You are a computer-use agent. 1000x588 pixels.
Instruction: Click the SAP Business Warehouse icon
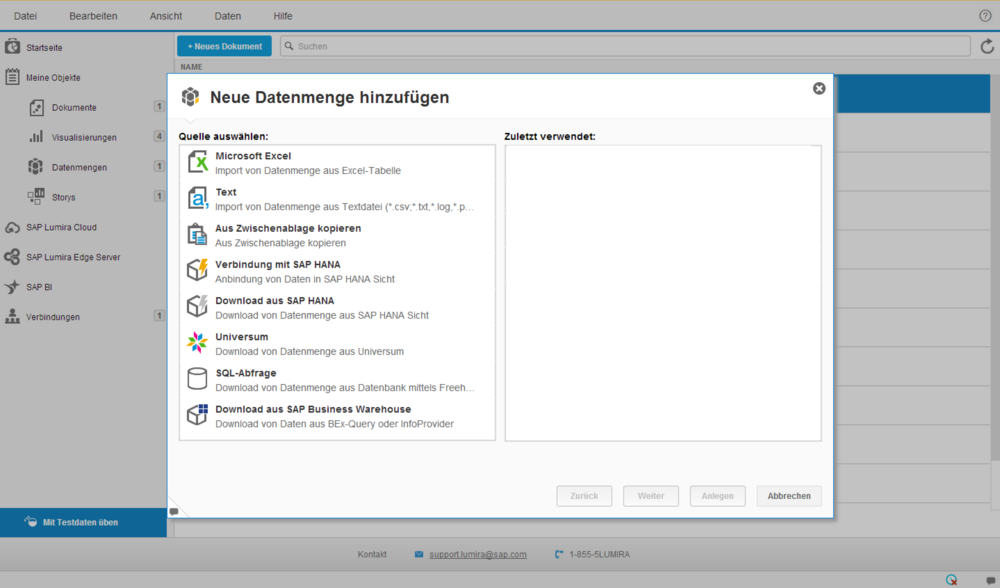click(x=197, y=415)
